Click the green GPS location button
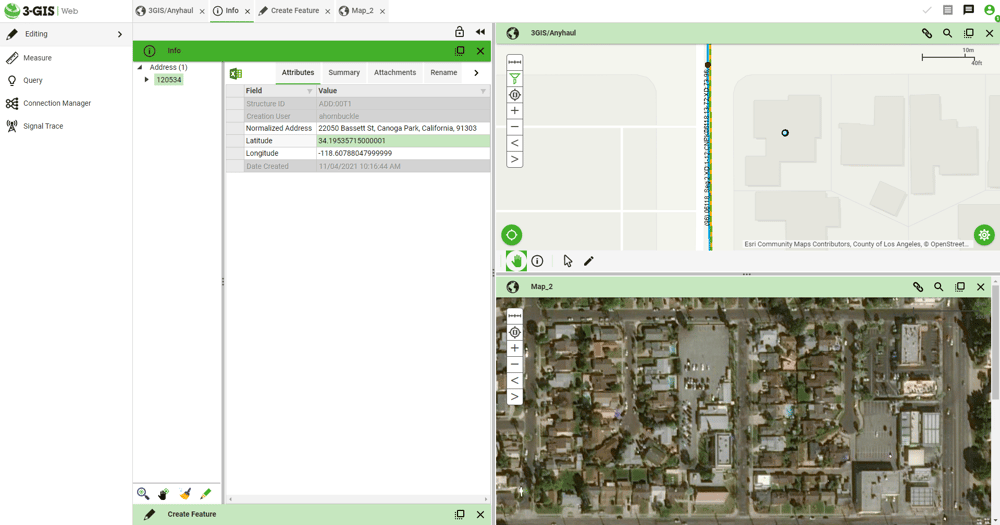Viewport: 1000px width, 525px height. [511, 235]
